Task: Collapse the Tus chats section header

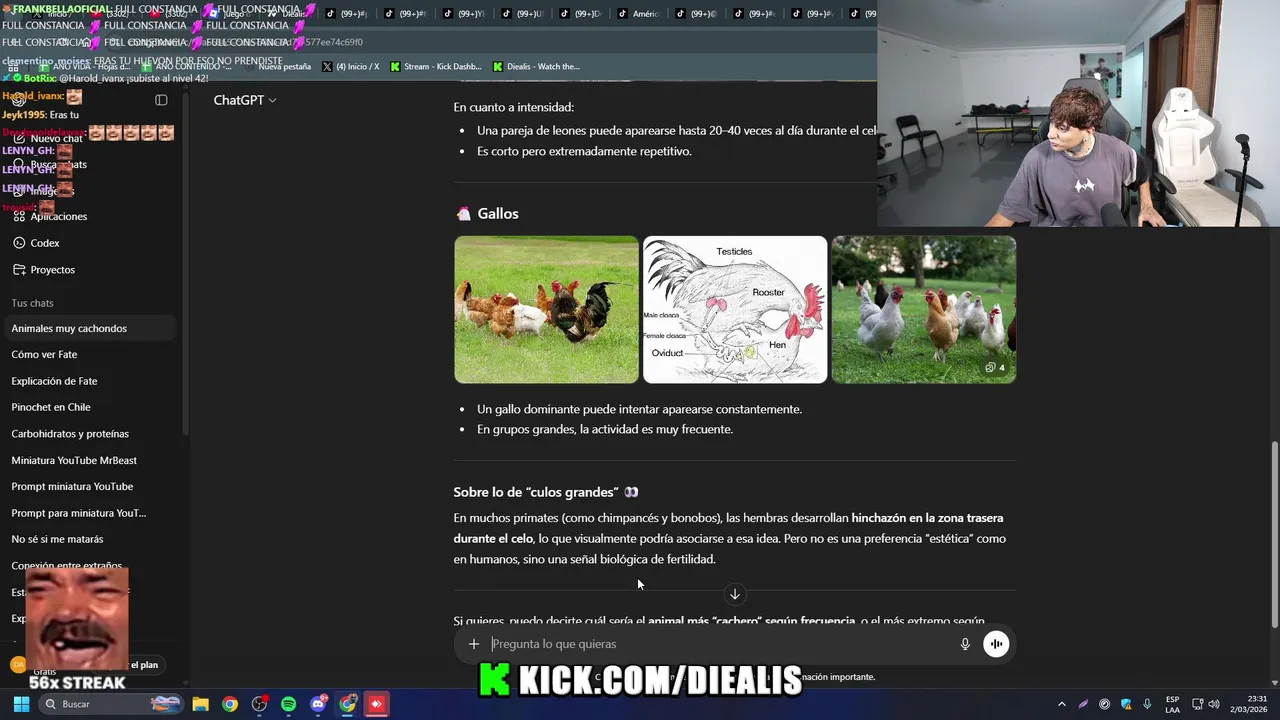Action: tap(32, 303)
